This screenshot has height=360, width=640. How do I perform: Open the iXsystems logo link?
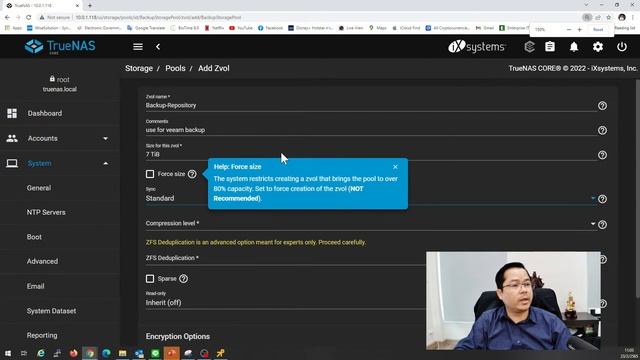(x=477, y=47)
